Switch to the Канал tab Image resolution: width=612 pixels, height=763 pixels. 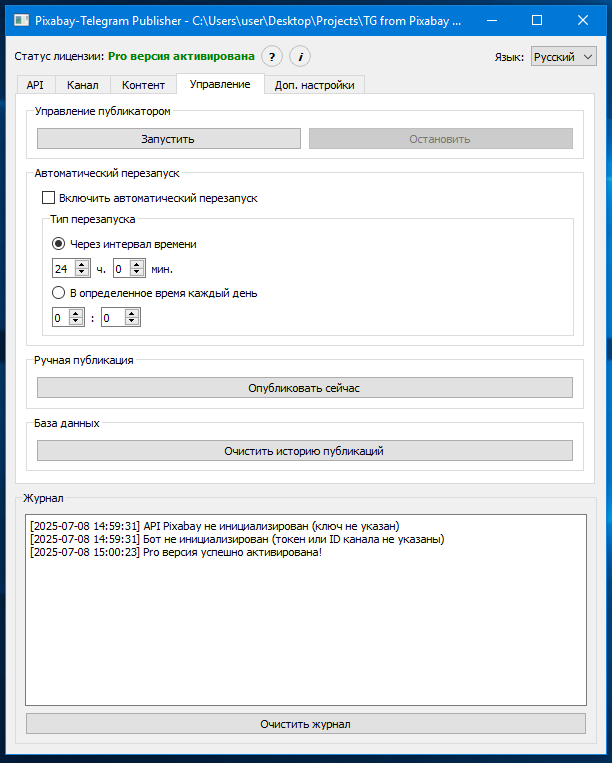pos(83,85)
